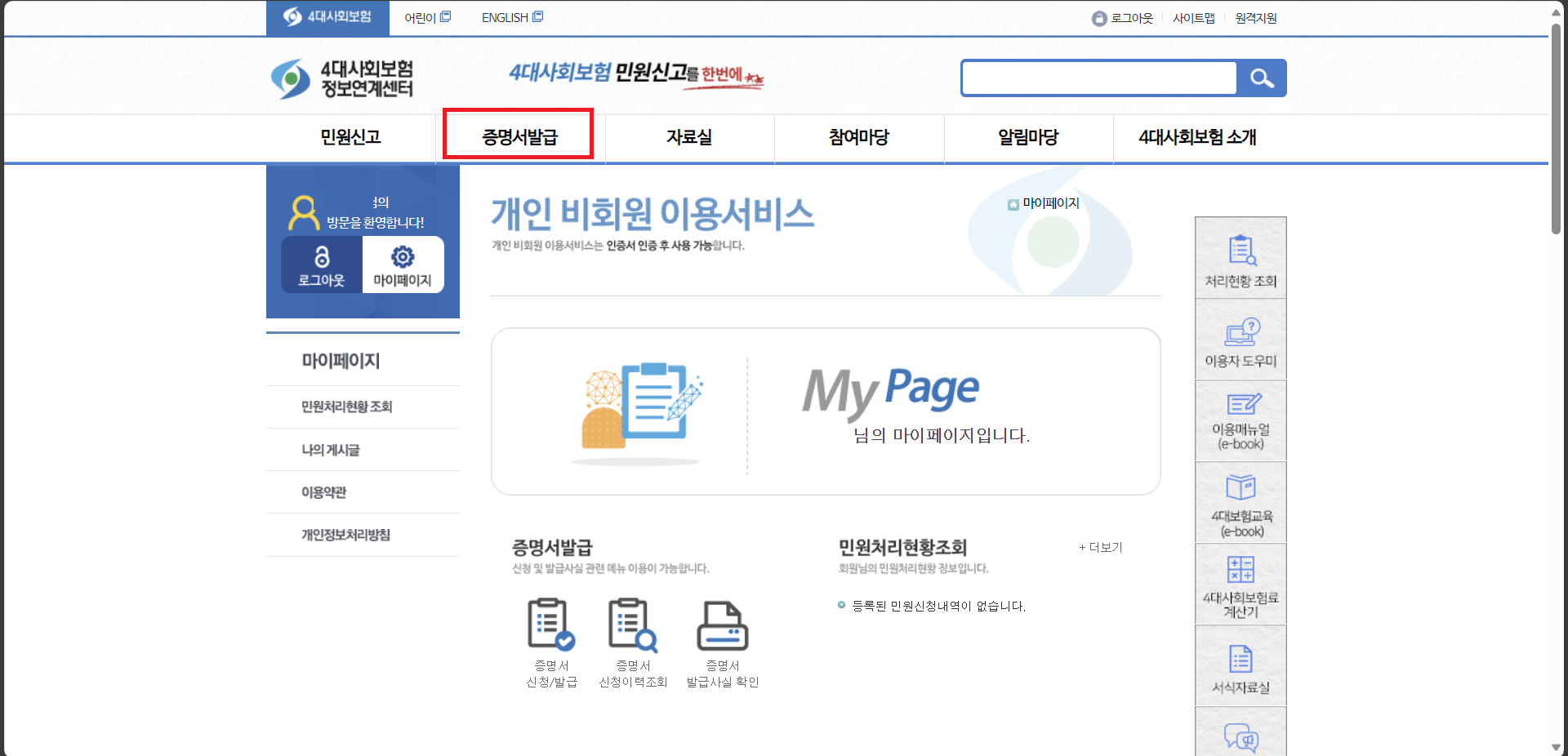Image resolution: width=1568 pixels, height=756 pixels.
Task: Click inside the search input field
Action: pos(1098,78)
